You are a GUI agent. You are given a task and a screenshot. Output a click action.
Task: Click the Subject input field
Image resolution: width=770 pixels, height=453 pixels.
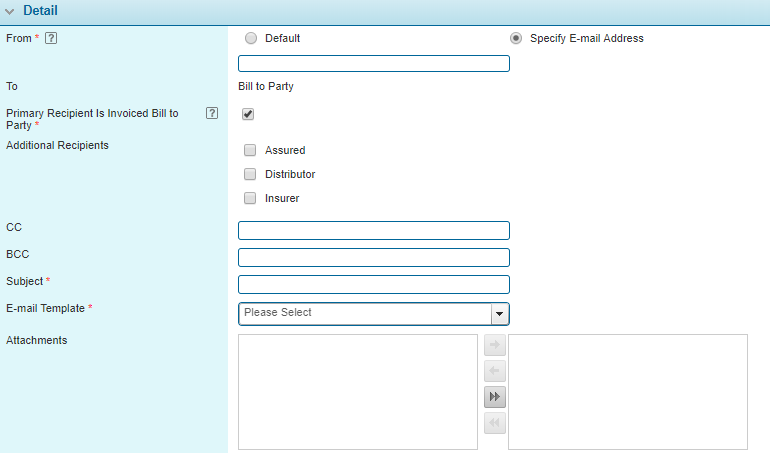point(374,285)
